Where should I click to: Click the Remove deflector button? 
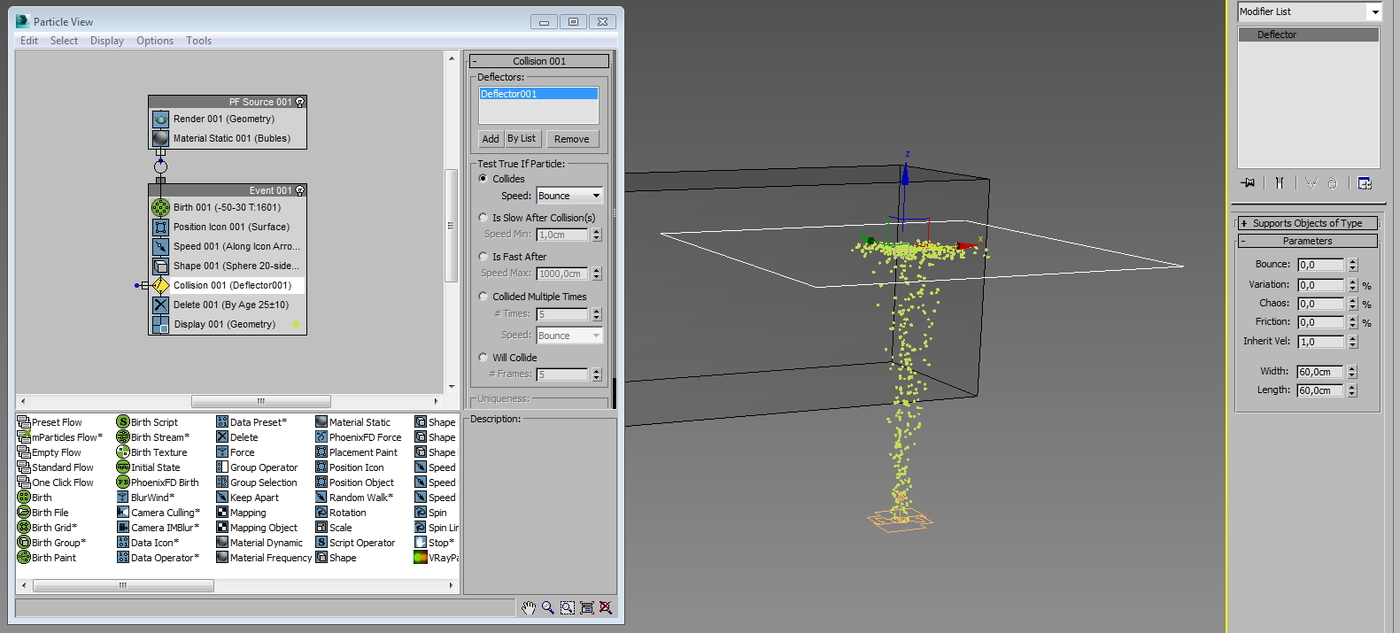(572, 139)
